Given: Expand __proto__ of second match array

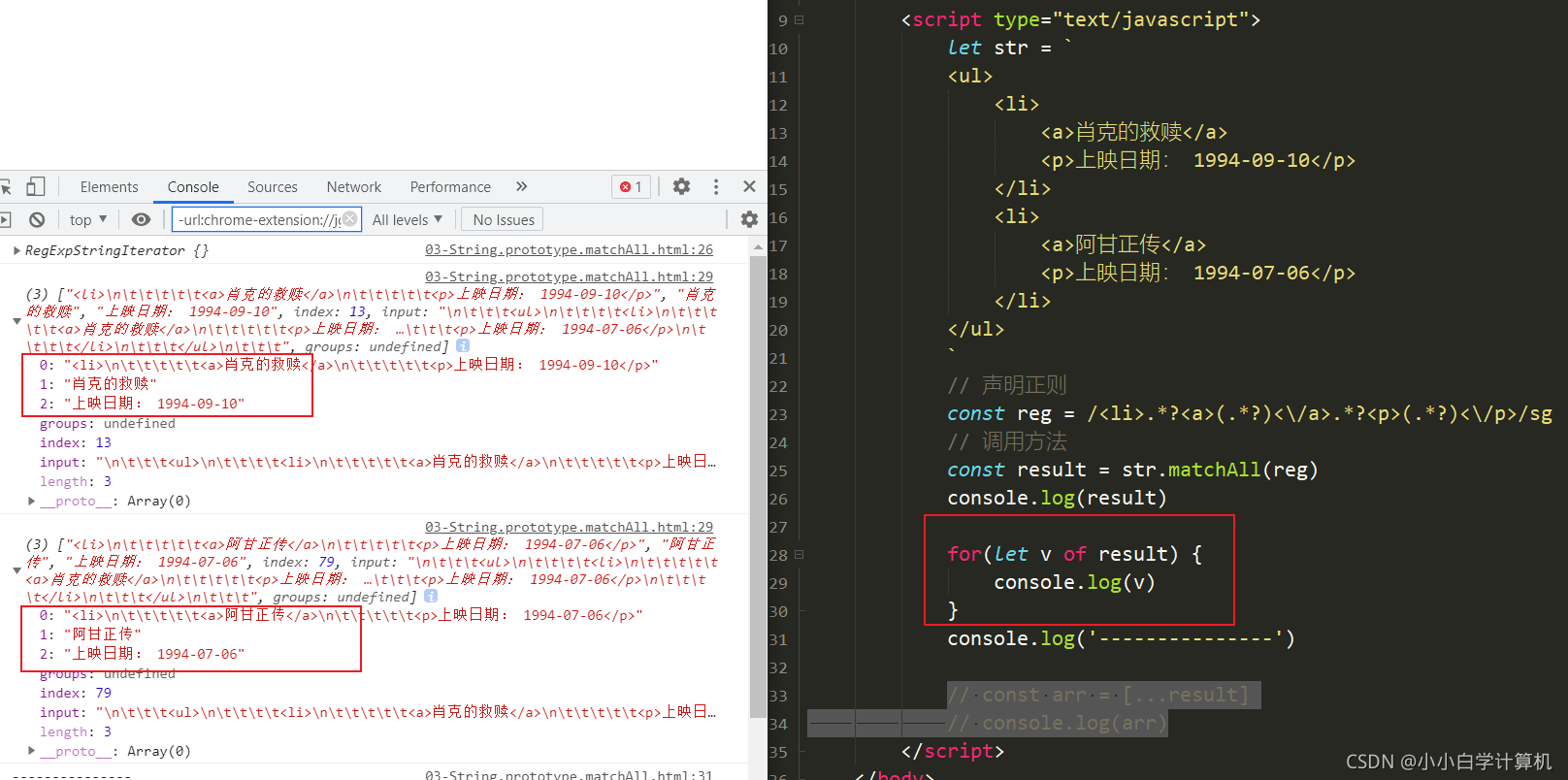Looking at the screenshot, I should (x=31, y=751).
